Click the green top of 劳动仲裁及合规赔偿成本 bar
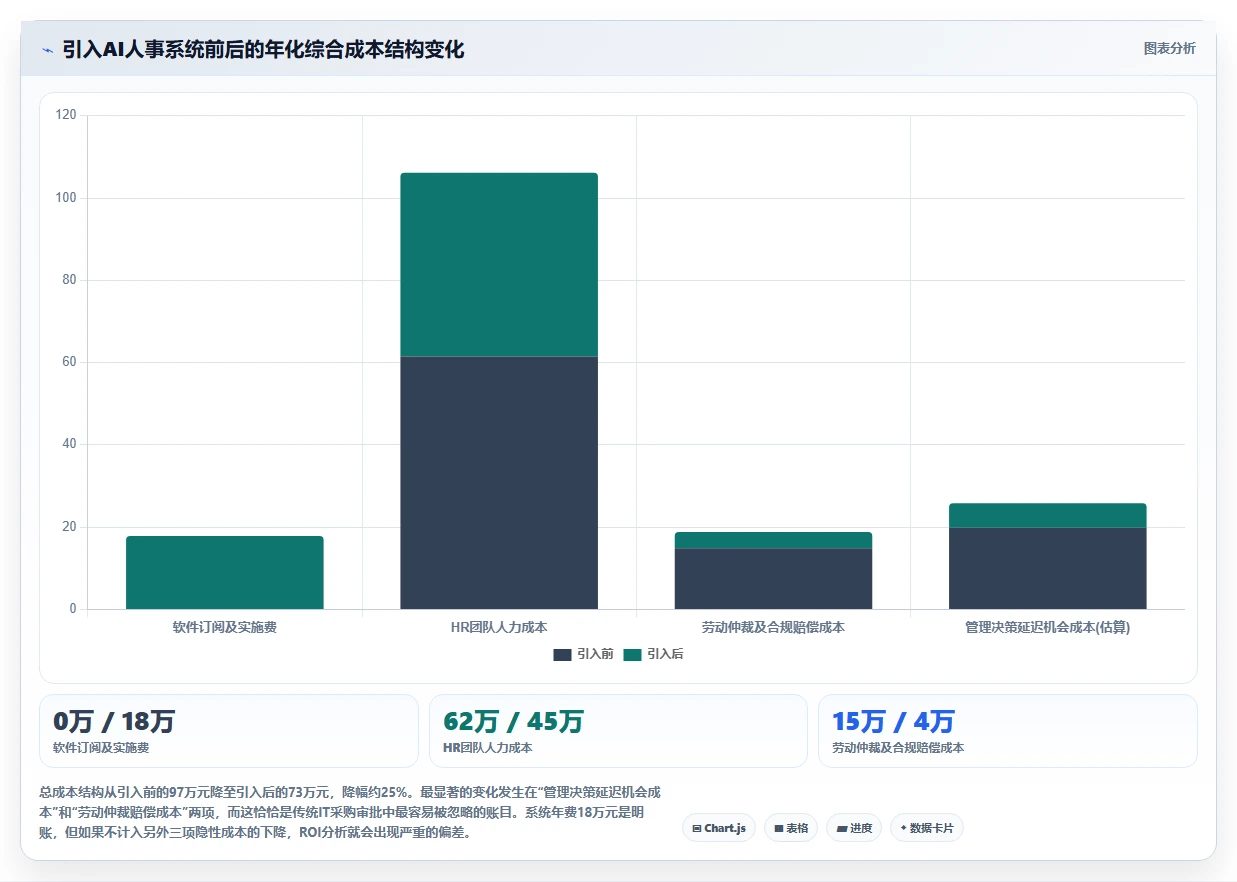 point(773,540)
